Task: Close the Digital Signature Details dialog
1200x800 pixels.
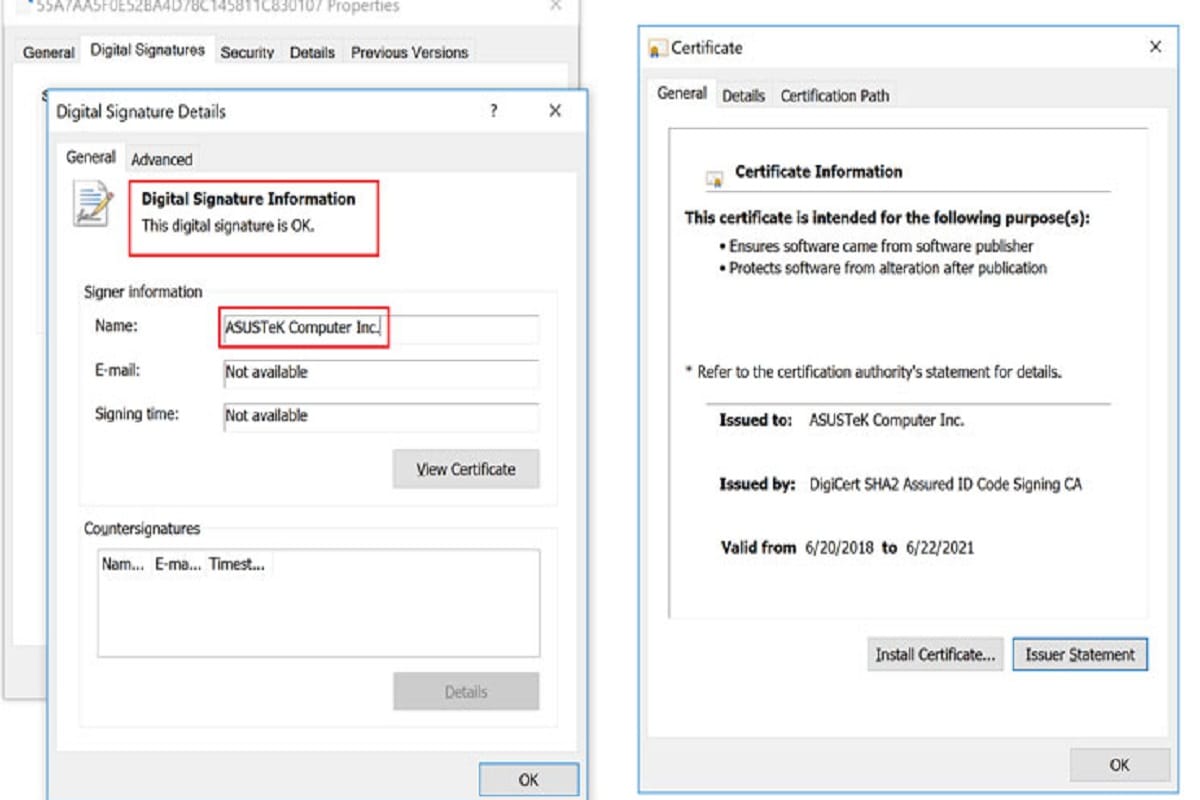Action: (x=555, y=111)
